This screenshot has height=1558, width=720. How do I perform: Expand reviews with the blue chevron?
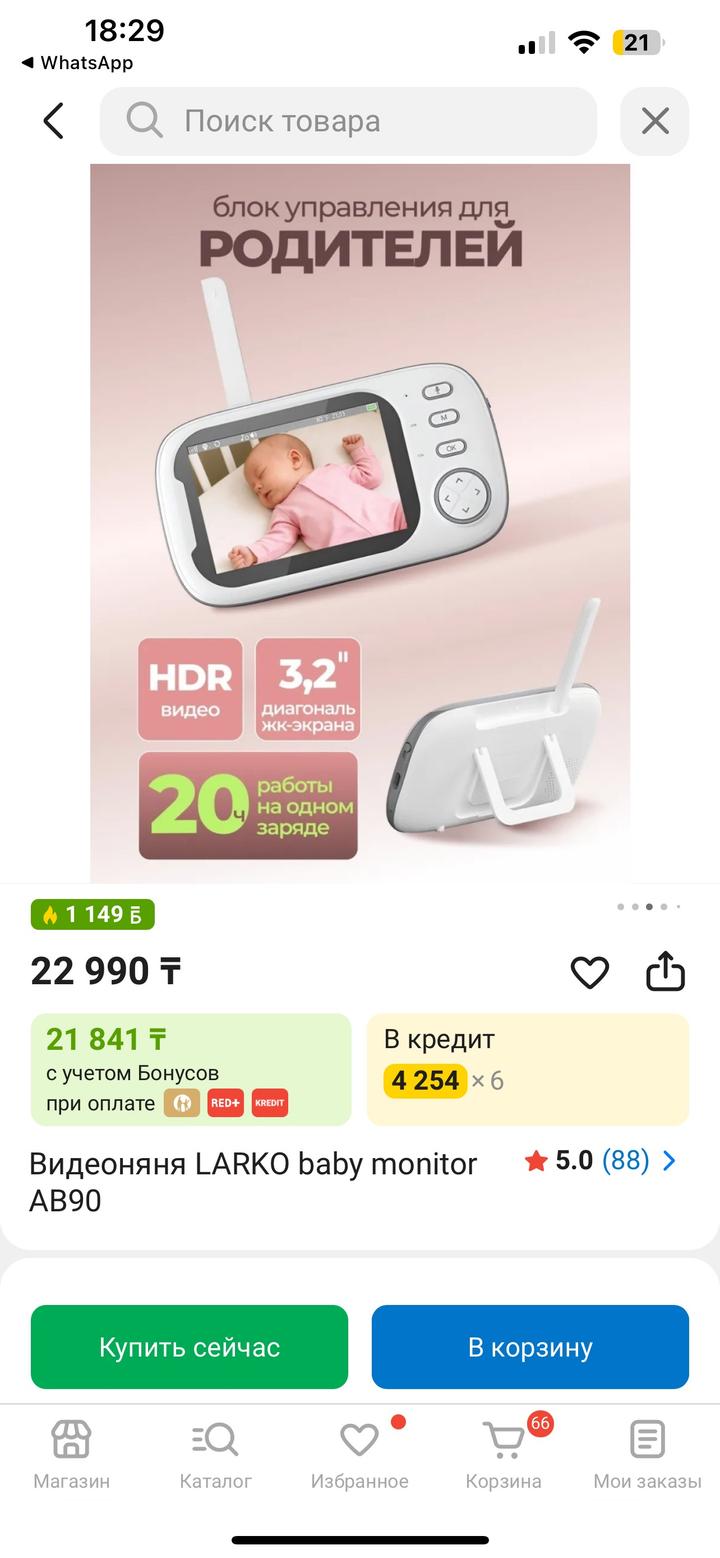(670, 1161)
